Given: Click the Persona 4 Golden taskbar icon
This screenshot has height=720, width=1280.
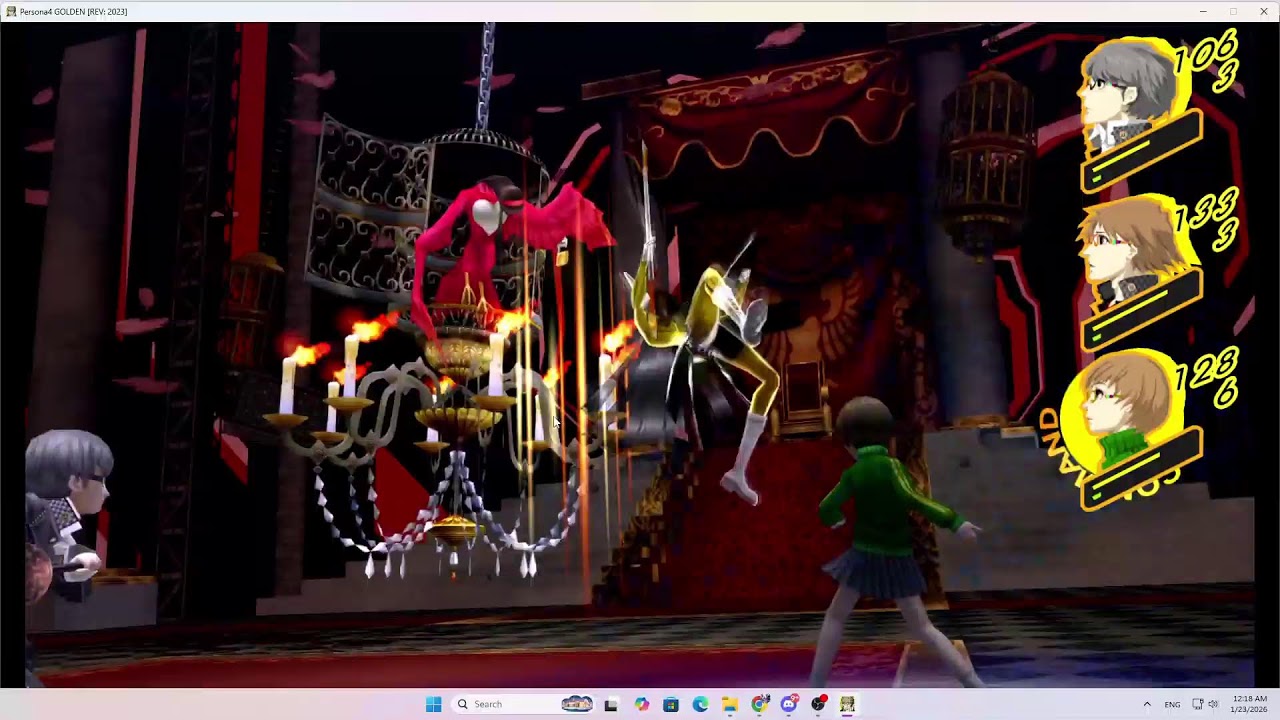Looking at the screenshot, I should tap(848, 704).
